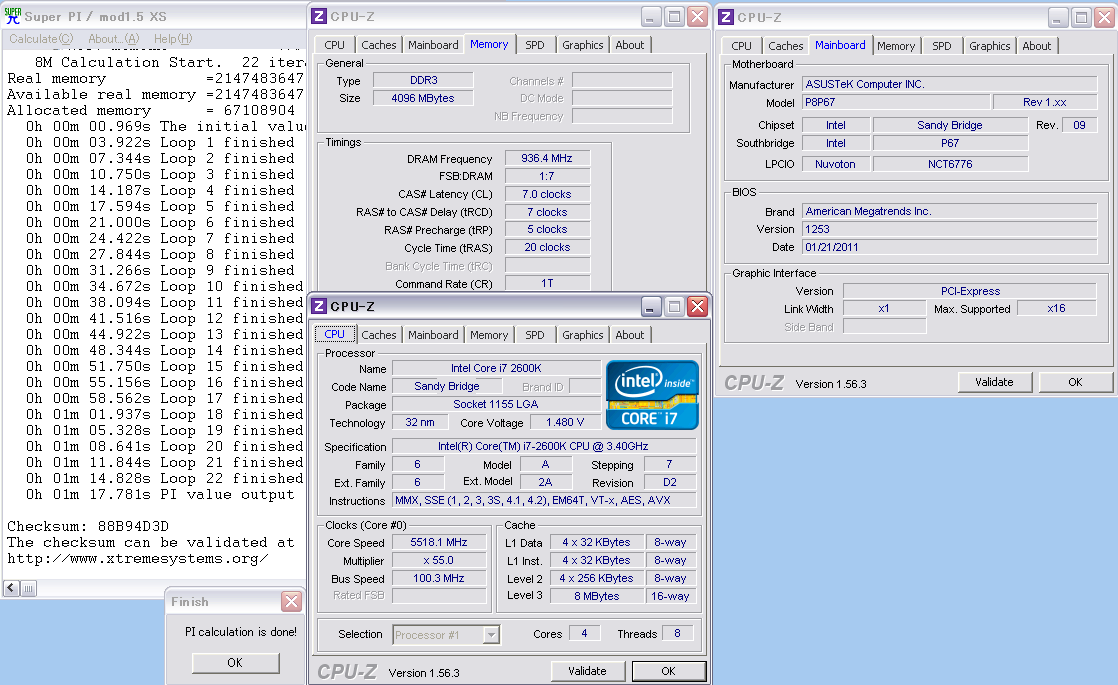The height and width of the screenshot is (685, 1118).
Task: Select the SPD tab in the processor info window
Action: point(535,335)
